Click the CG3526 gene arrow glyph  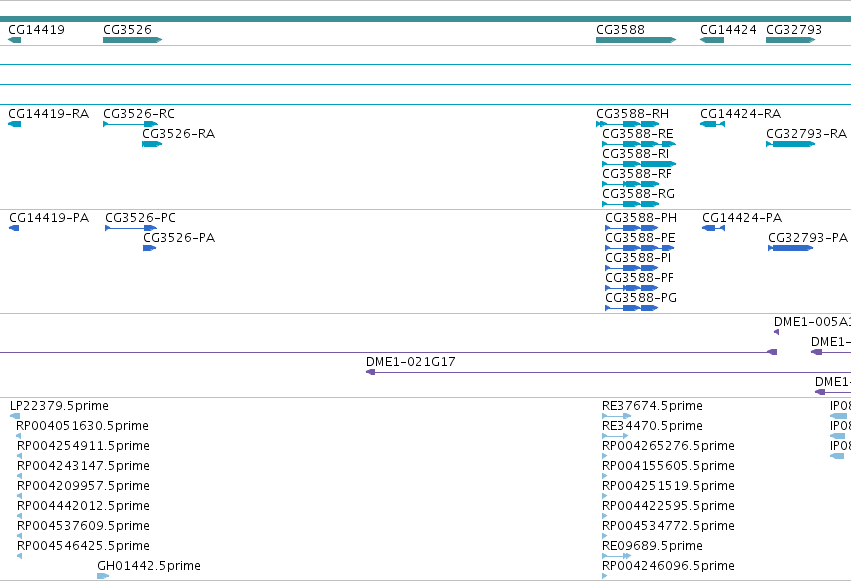click(x=132, y=40)
